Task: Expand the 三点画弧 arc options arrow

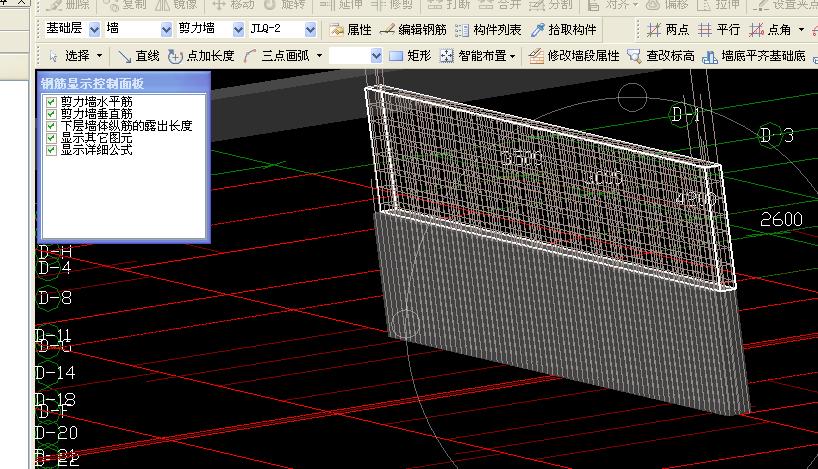Action: tap(319, 55)
